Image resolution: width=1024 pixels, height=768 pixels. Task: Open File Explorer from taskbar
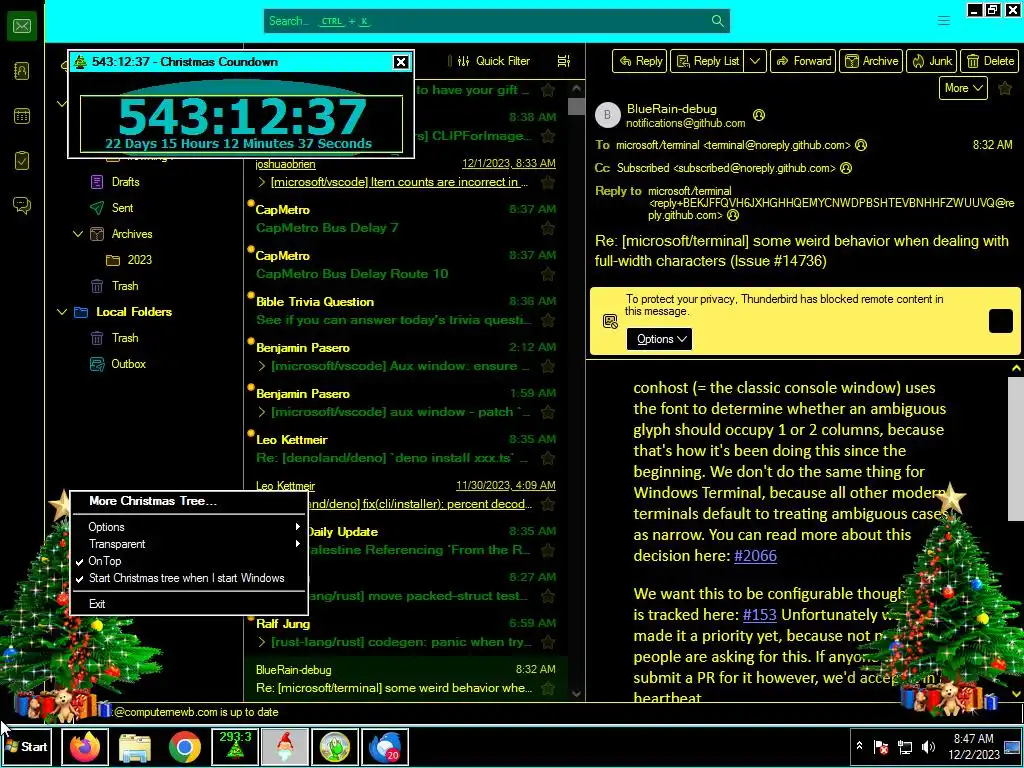coord(135,746)
